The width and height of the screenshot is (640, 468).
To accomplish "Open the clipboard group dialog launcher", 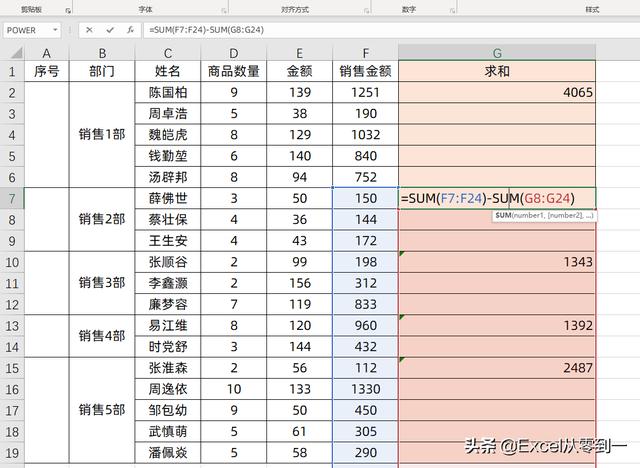I will (x=68, y=9).
